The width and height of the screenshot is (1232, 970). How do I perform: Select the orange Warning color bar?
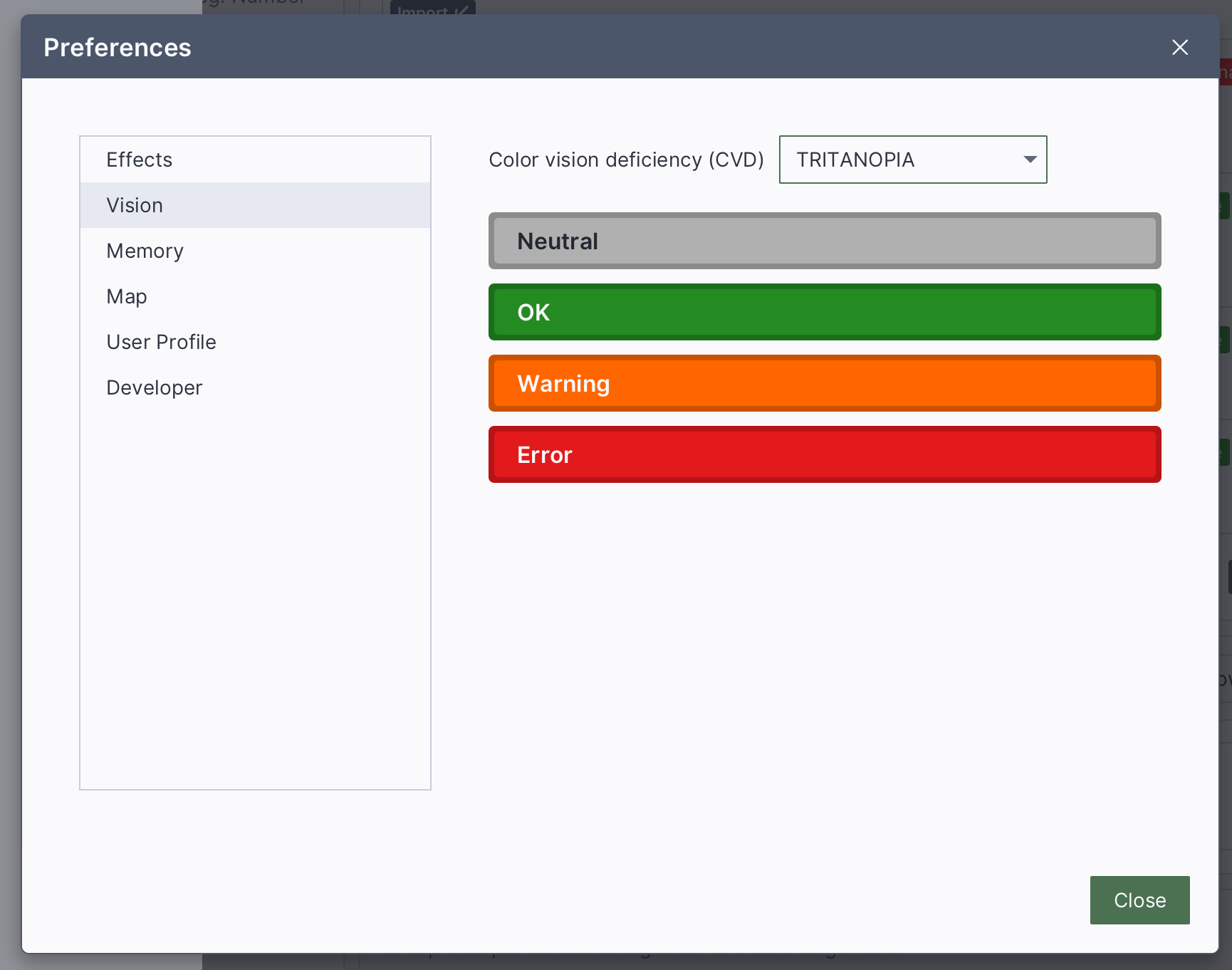point(824,384)
